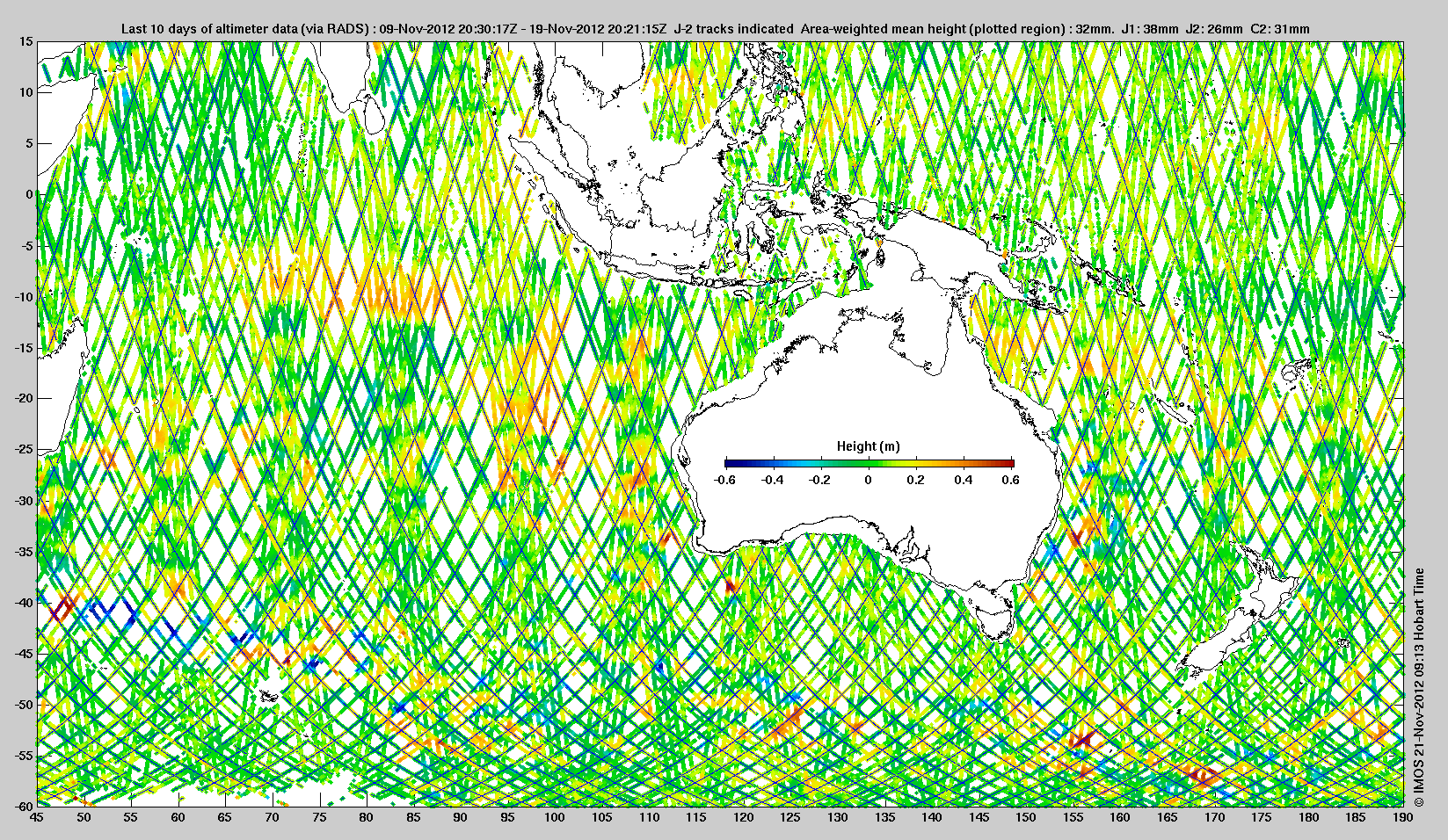Image resolution: width=1448 pixels, height=840 pixels.
Task: Click the height colorbar gradient strip
Action: point(870,463)
